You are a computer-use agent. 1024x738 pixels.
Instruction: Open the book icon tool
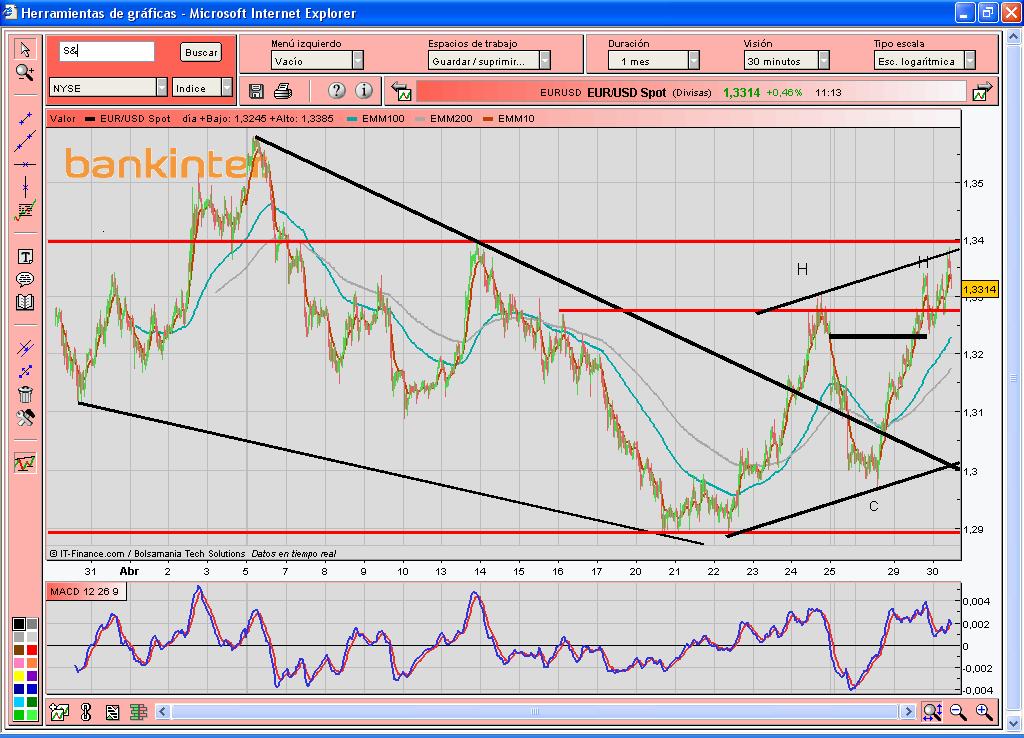pyautogui.click(x=25, y=302)
